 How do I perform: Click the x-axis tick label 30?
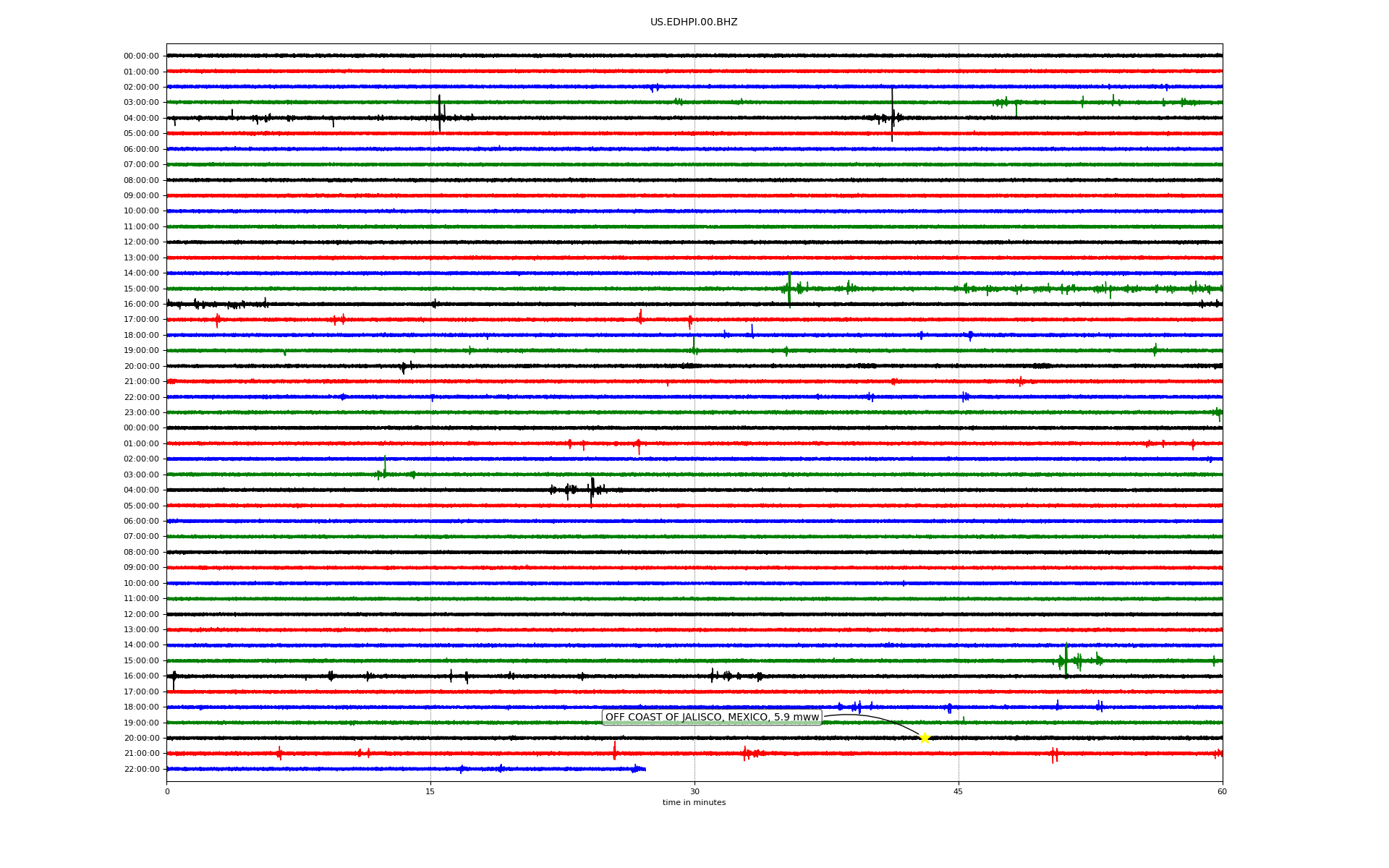click(694, 791)
